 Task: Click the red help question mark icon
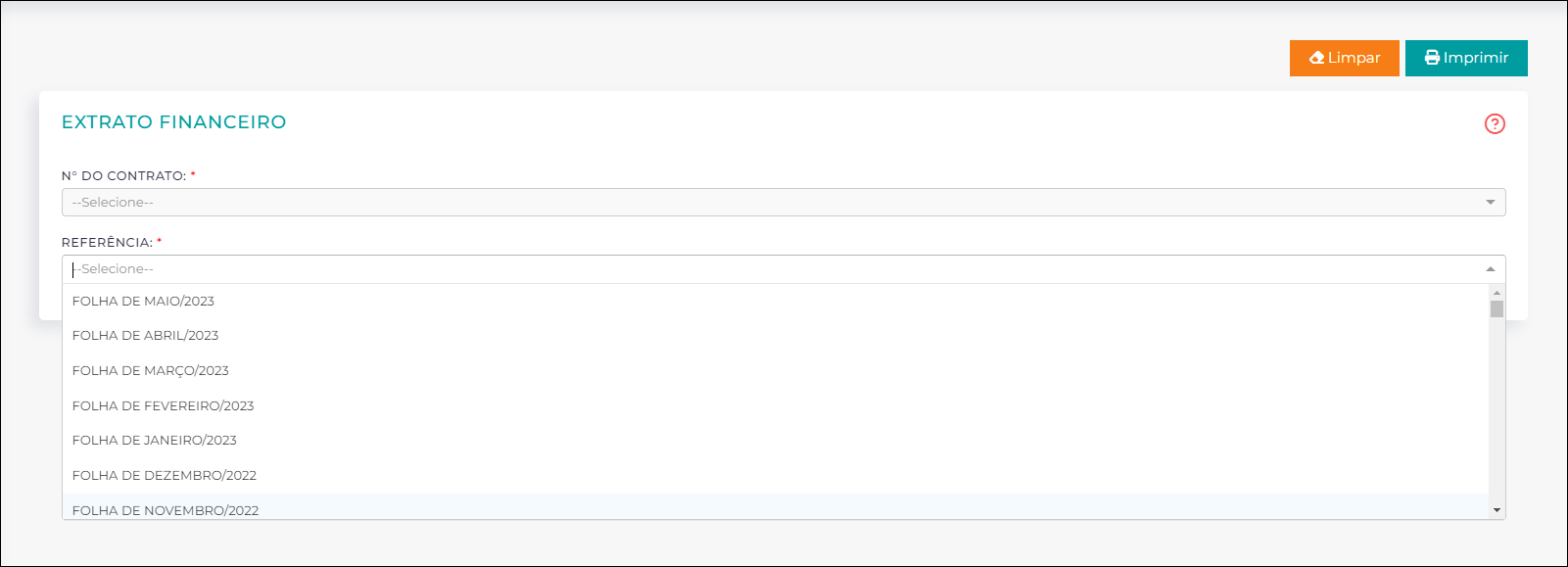pyautogui.click(x=1495, y=123)
